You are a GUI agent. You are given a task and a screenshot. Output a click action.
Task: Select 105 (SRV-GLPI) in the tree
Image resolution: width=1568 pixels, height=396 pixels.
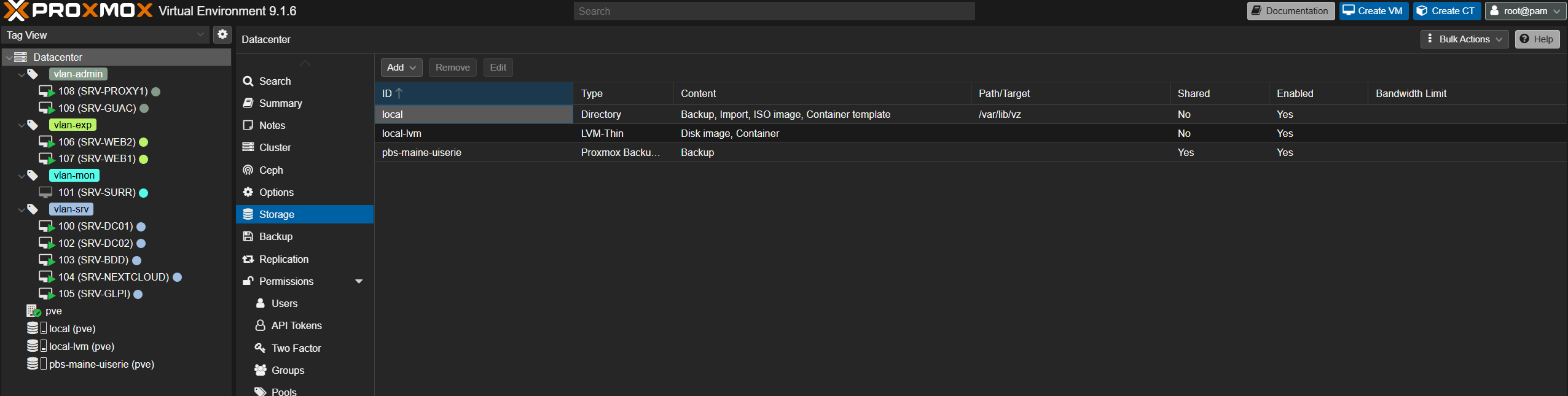point(94,294)
